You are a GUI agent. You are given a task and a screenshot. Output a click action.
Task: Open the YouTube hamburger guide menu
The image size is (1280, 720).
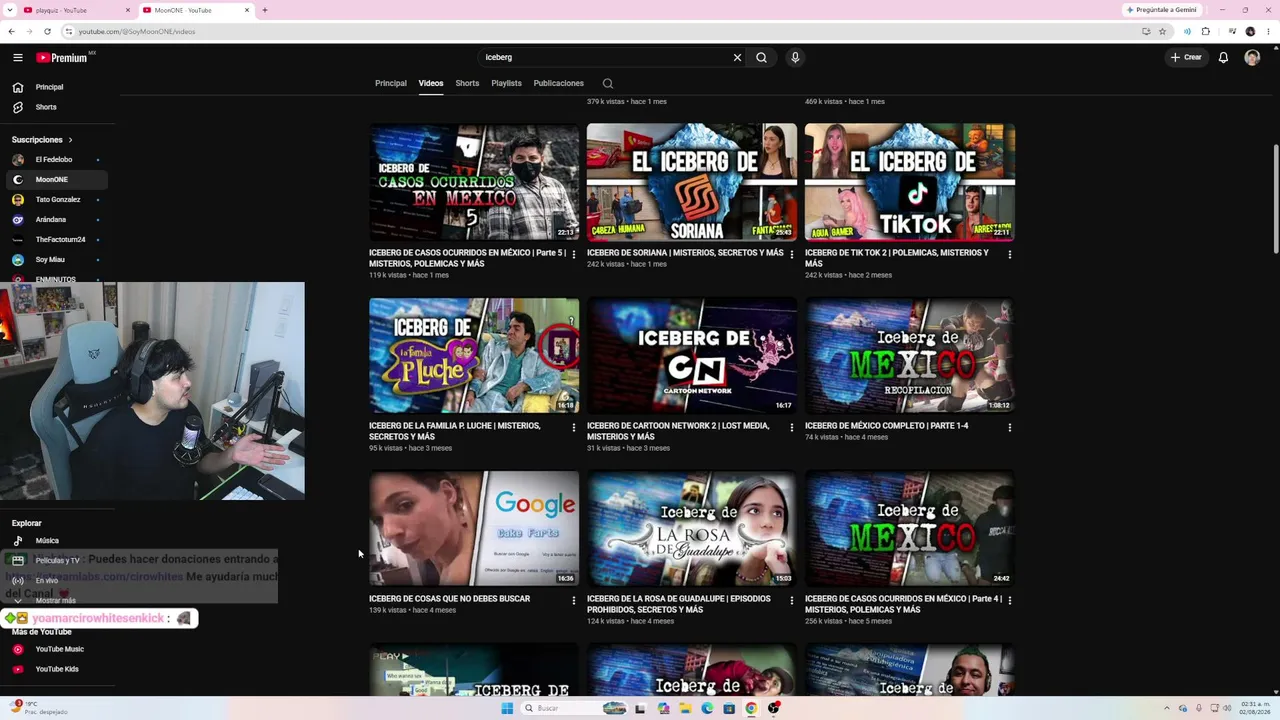[18, 58]
